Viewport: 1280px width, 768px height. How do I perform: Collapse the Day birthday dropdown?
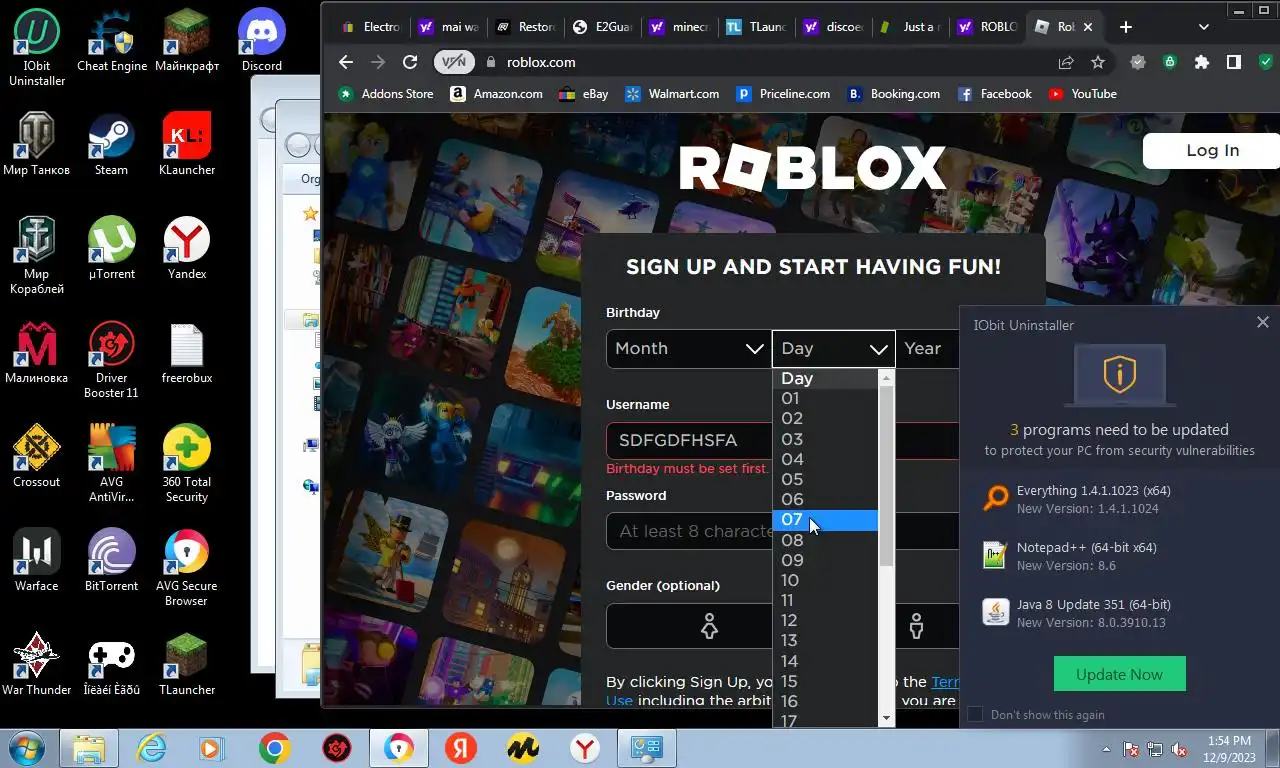[x=833, y=348]
